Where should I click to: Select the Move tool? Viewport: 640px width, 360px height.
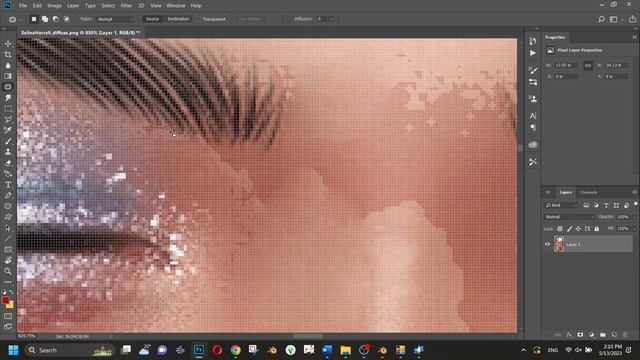click(x=8, y=44)
